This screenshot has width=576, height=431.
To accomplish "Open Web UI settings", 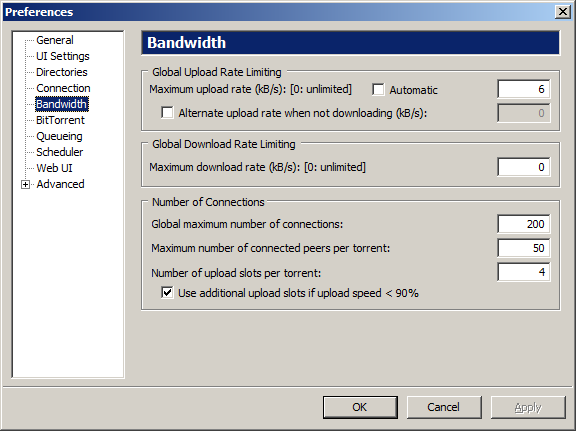I will click(54, 168).
